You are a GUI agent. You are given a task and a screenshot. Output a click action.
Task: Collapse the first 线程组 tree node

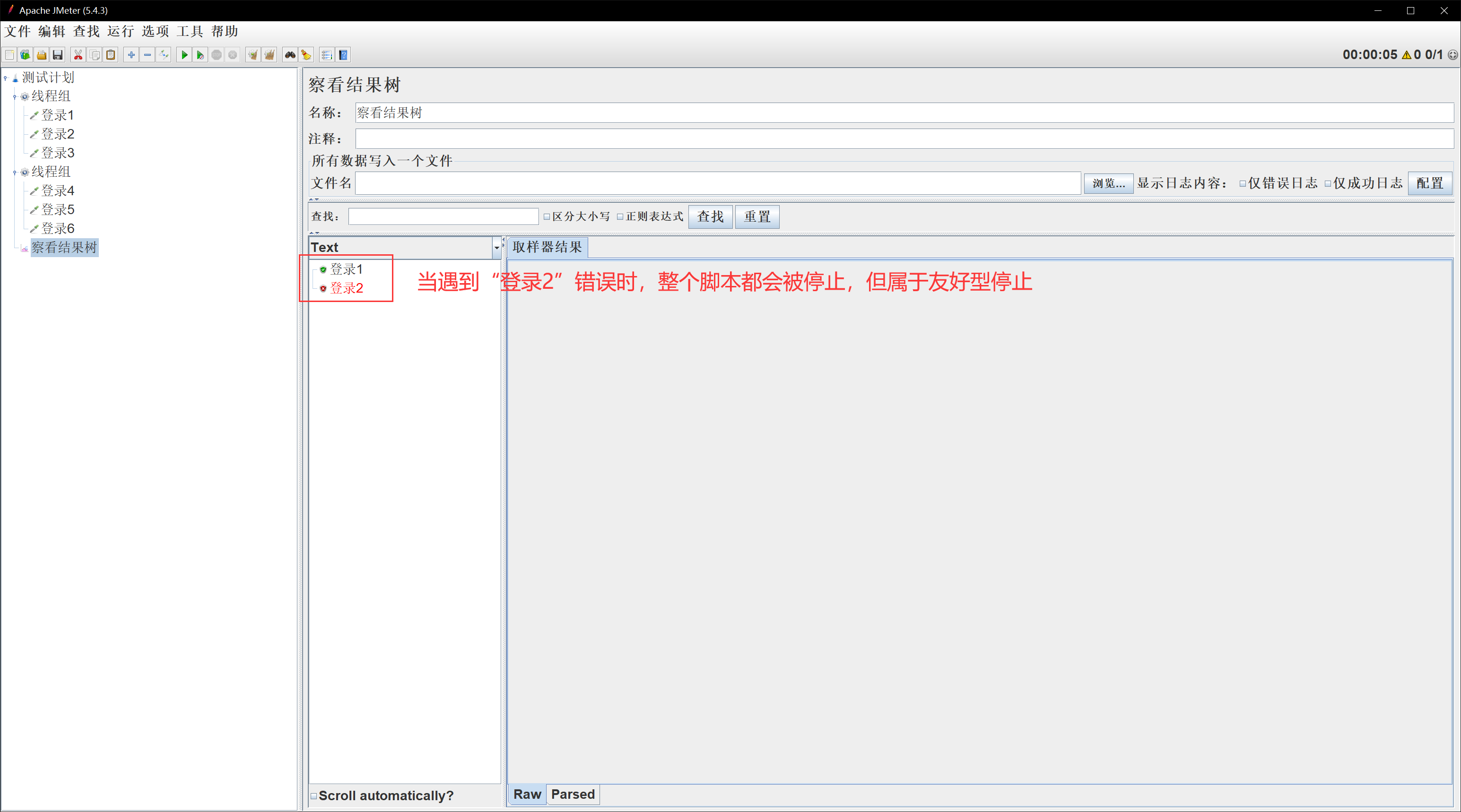point(14,97)
